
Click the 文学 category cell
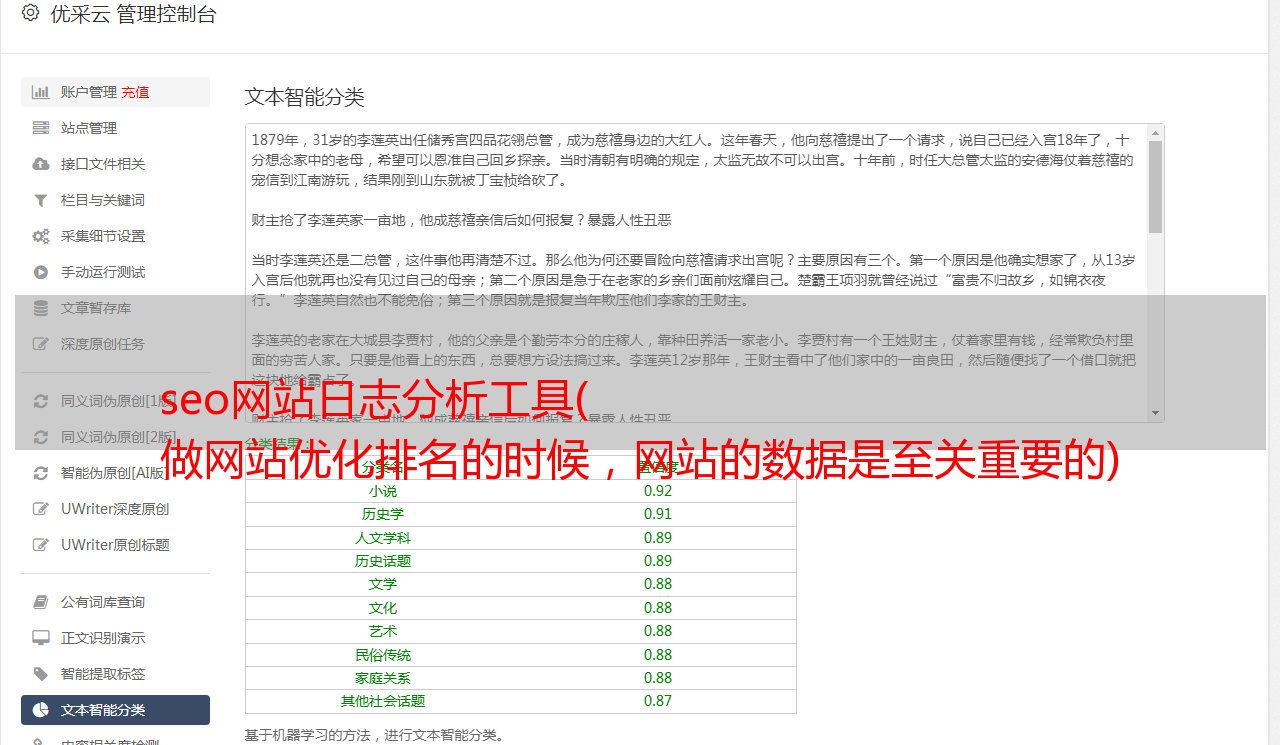[383, 584]
